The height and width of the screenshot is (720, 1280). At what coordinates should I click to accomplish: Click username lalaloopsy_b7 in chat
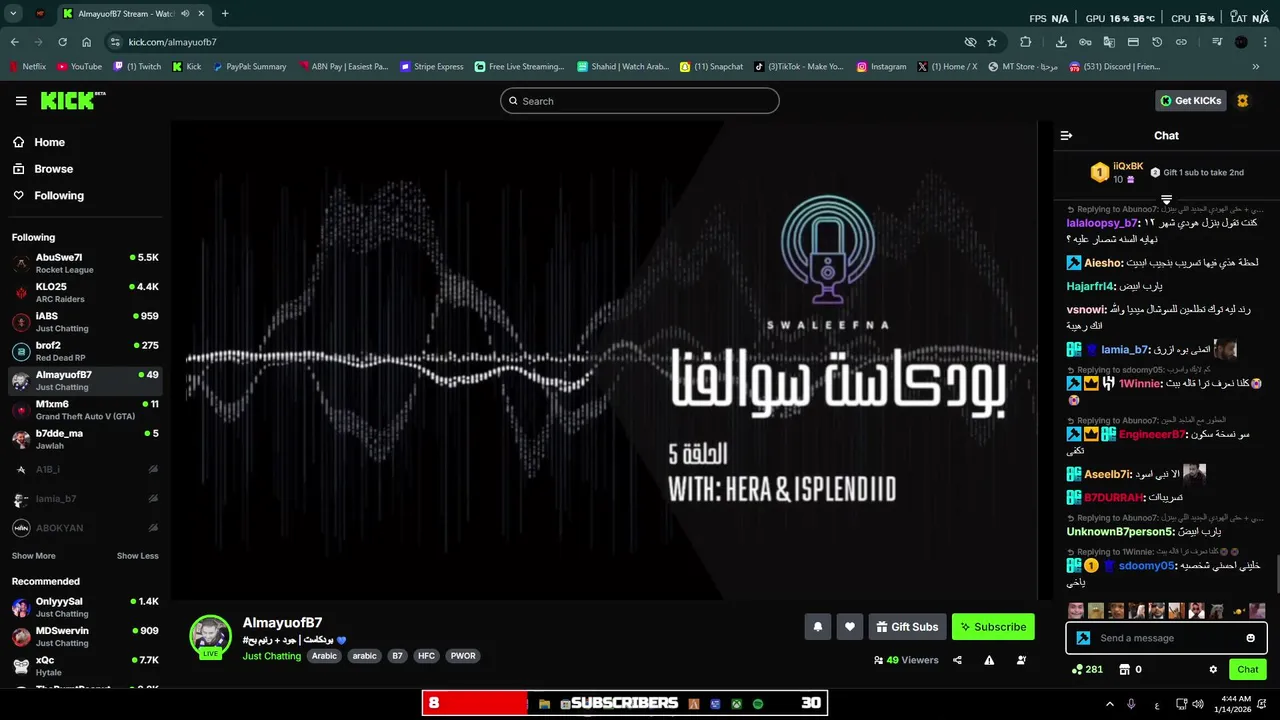(1102, 223)
